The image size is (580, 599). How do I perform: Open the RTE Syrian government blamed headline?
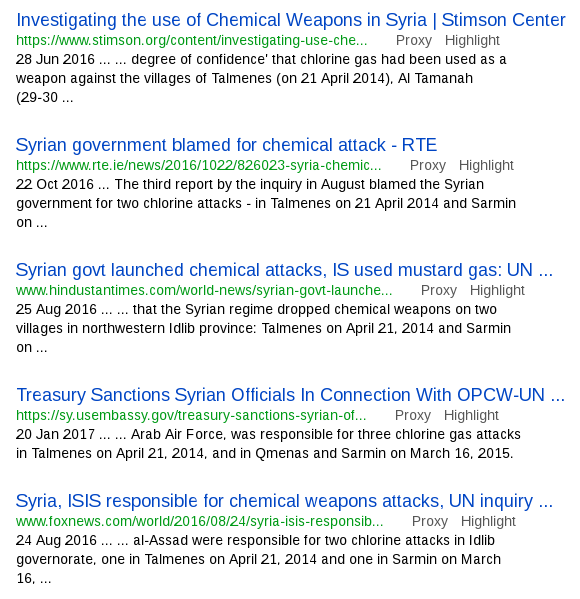pyautogui.click(x=226, y=145)
